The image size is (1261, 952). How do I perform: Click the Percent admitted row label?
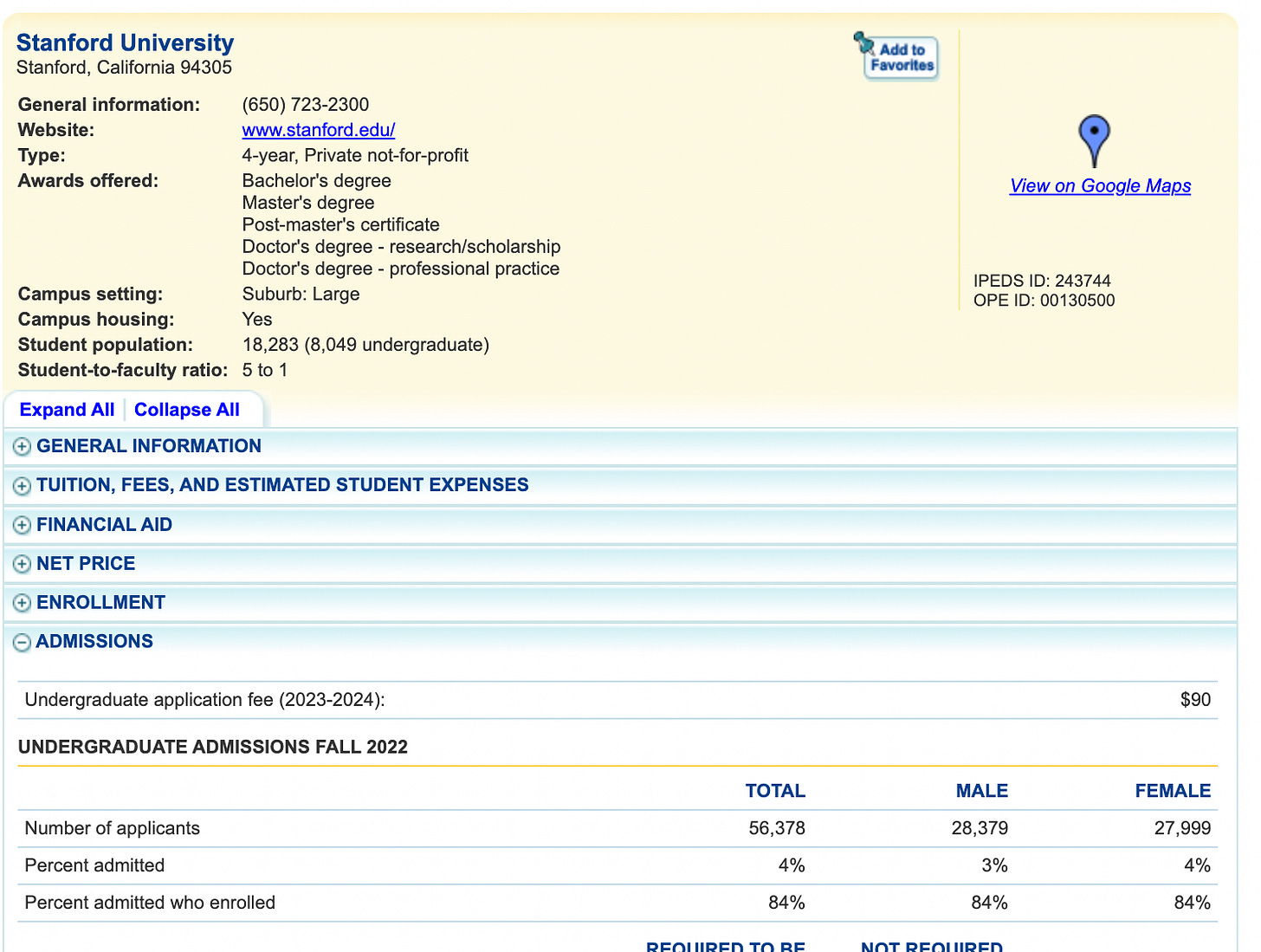(94, 865)
